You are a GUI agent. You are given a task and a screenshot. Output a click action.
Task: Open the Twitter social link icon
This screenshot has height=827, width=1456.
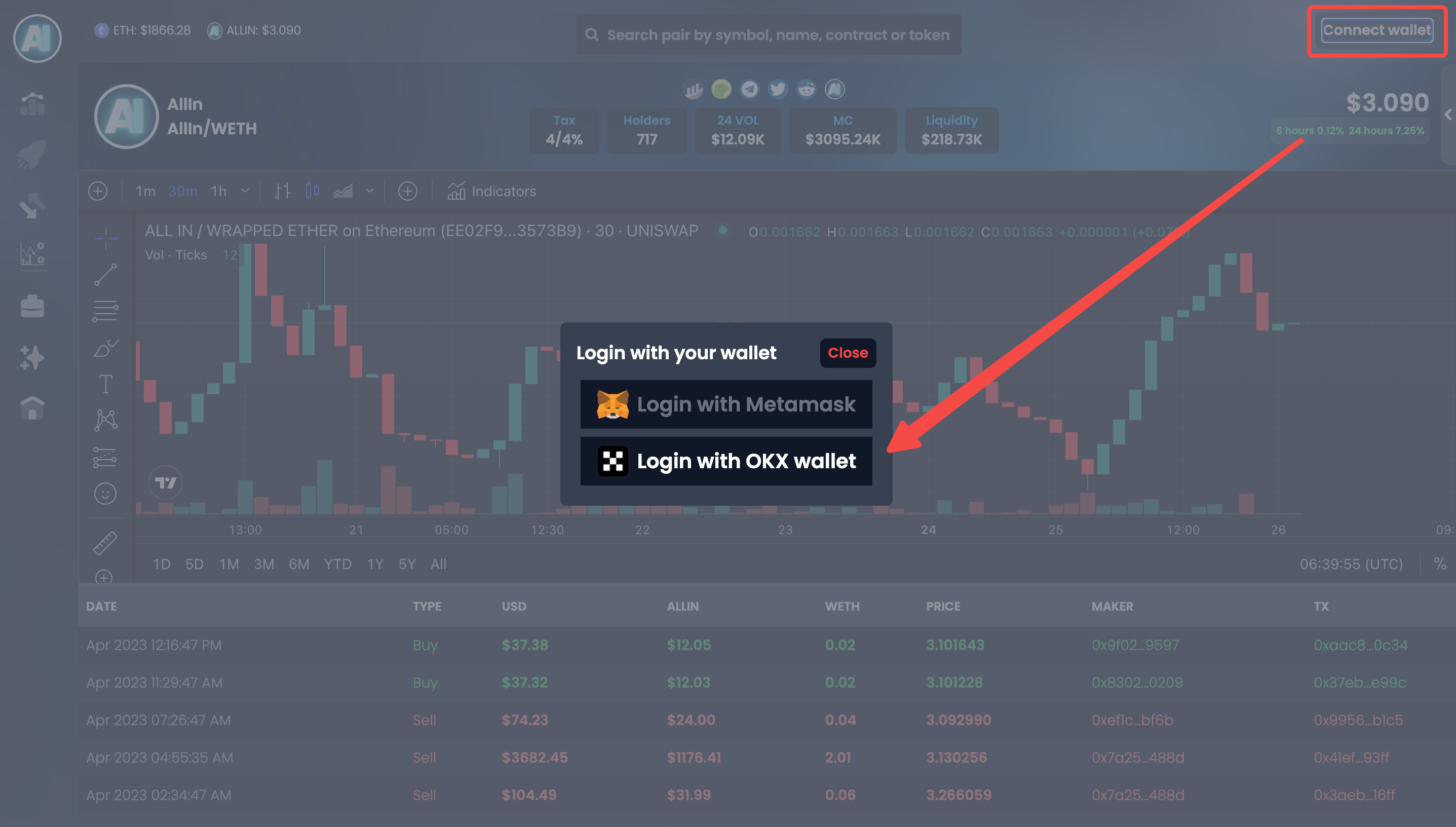(x=778, y=89)
